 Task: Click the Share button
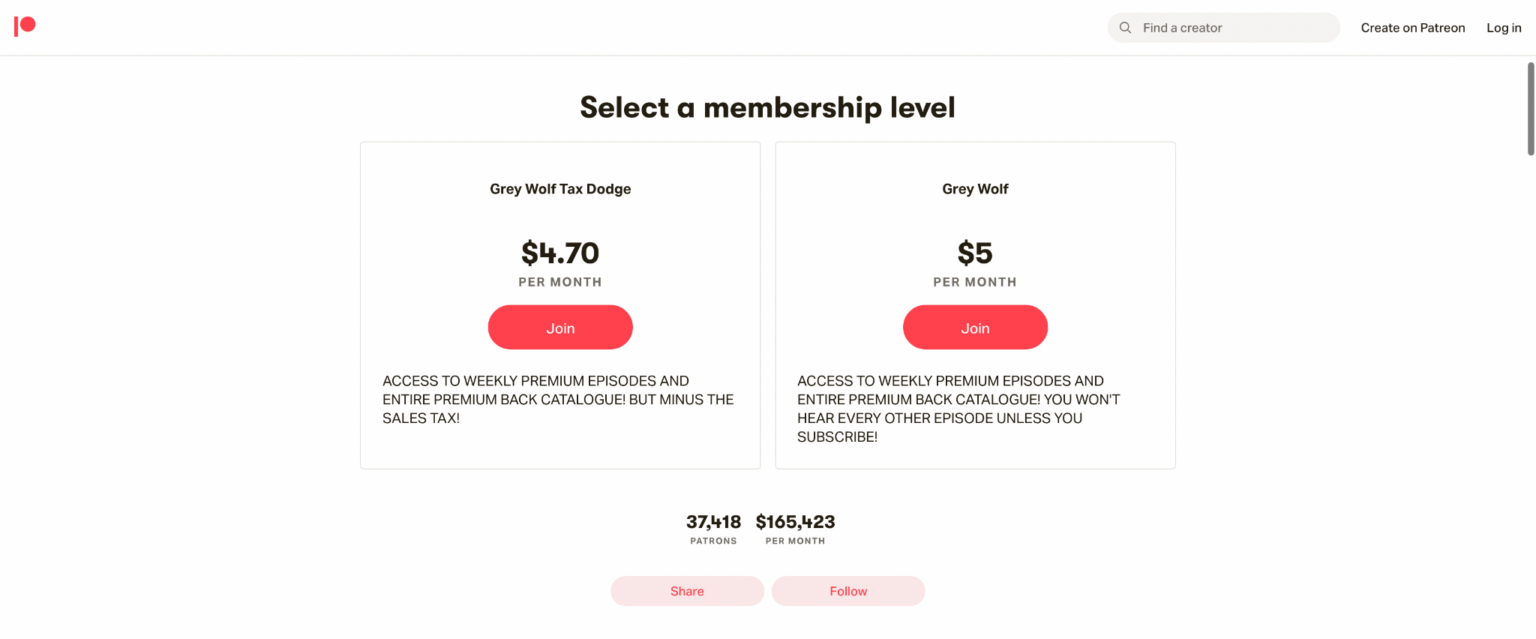pos(687,590)
